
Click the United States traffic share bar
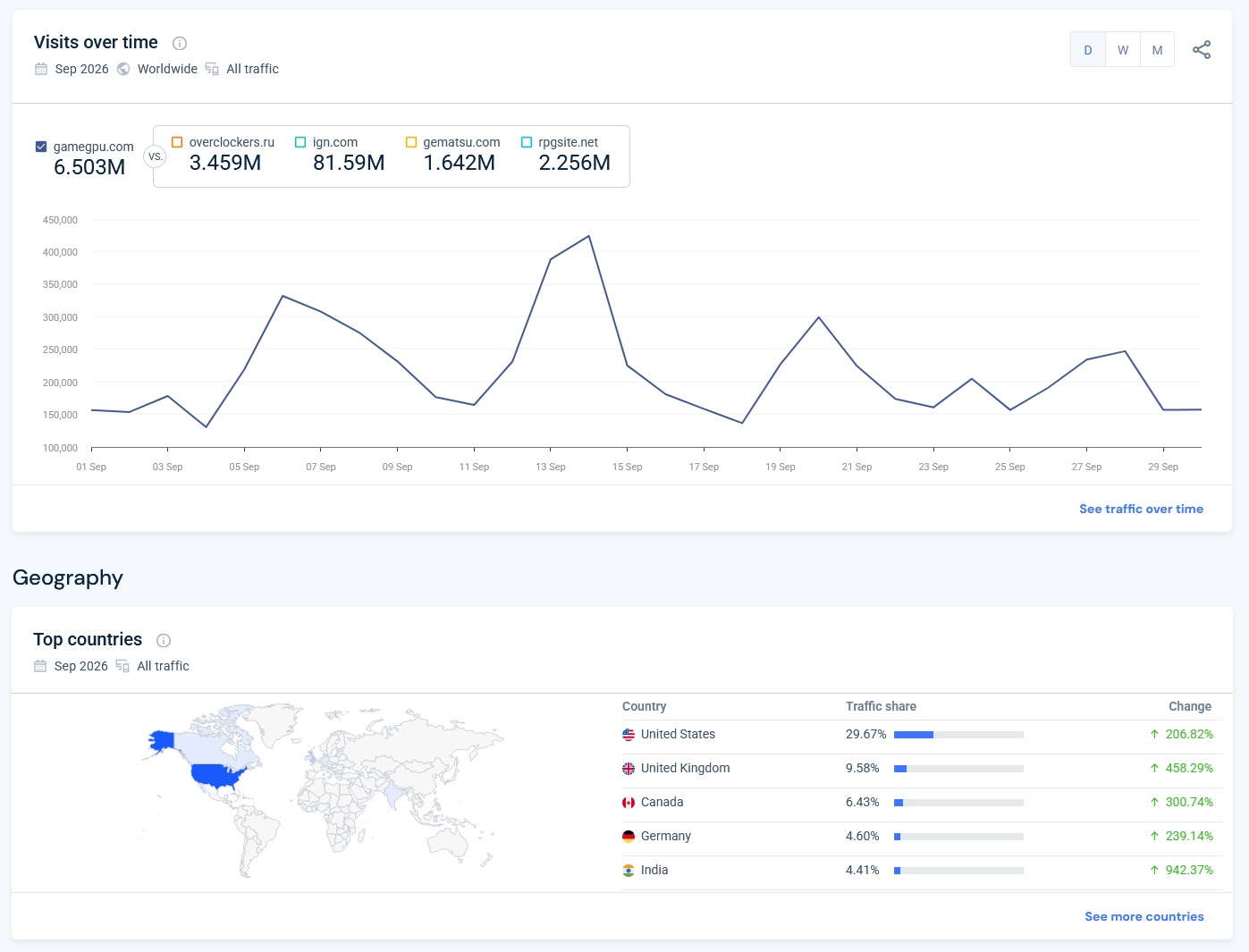point(958,735)
